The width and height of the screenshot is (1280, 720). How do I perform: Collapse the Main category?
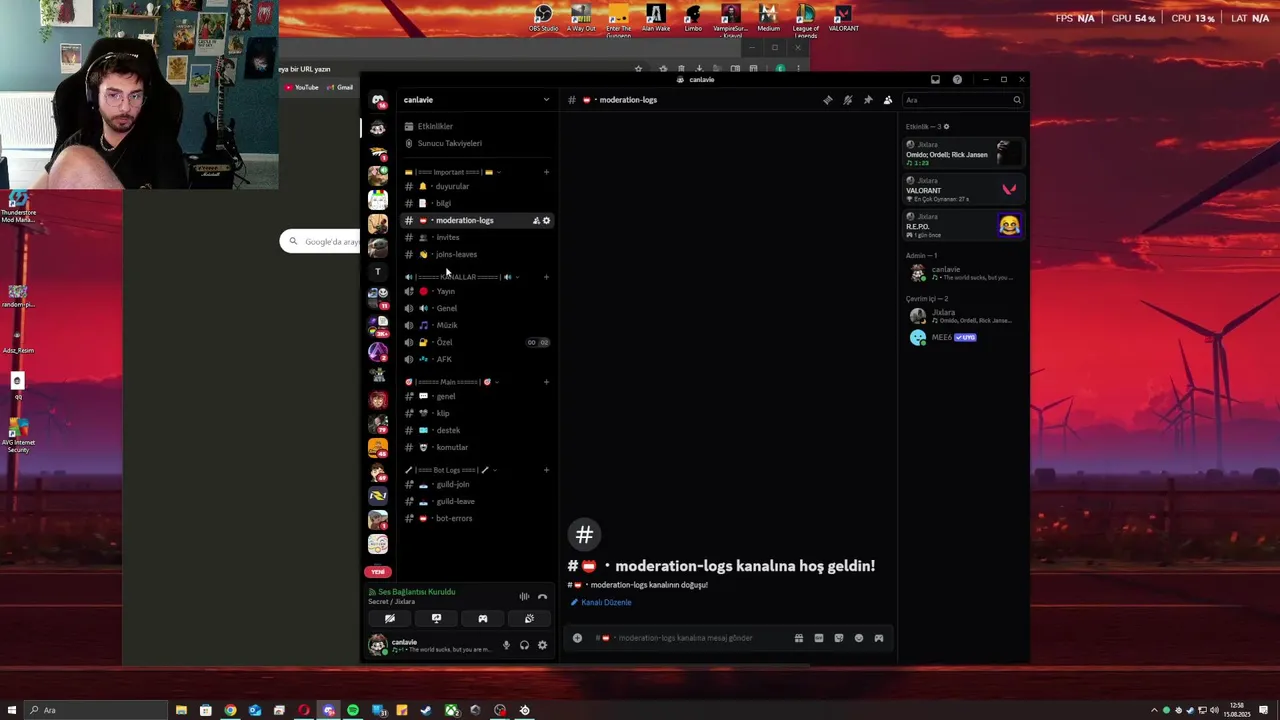451,382
